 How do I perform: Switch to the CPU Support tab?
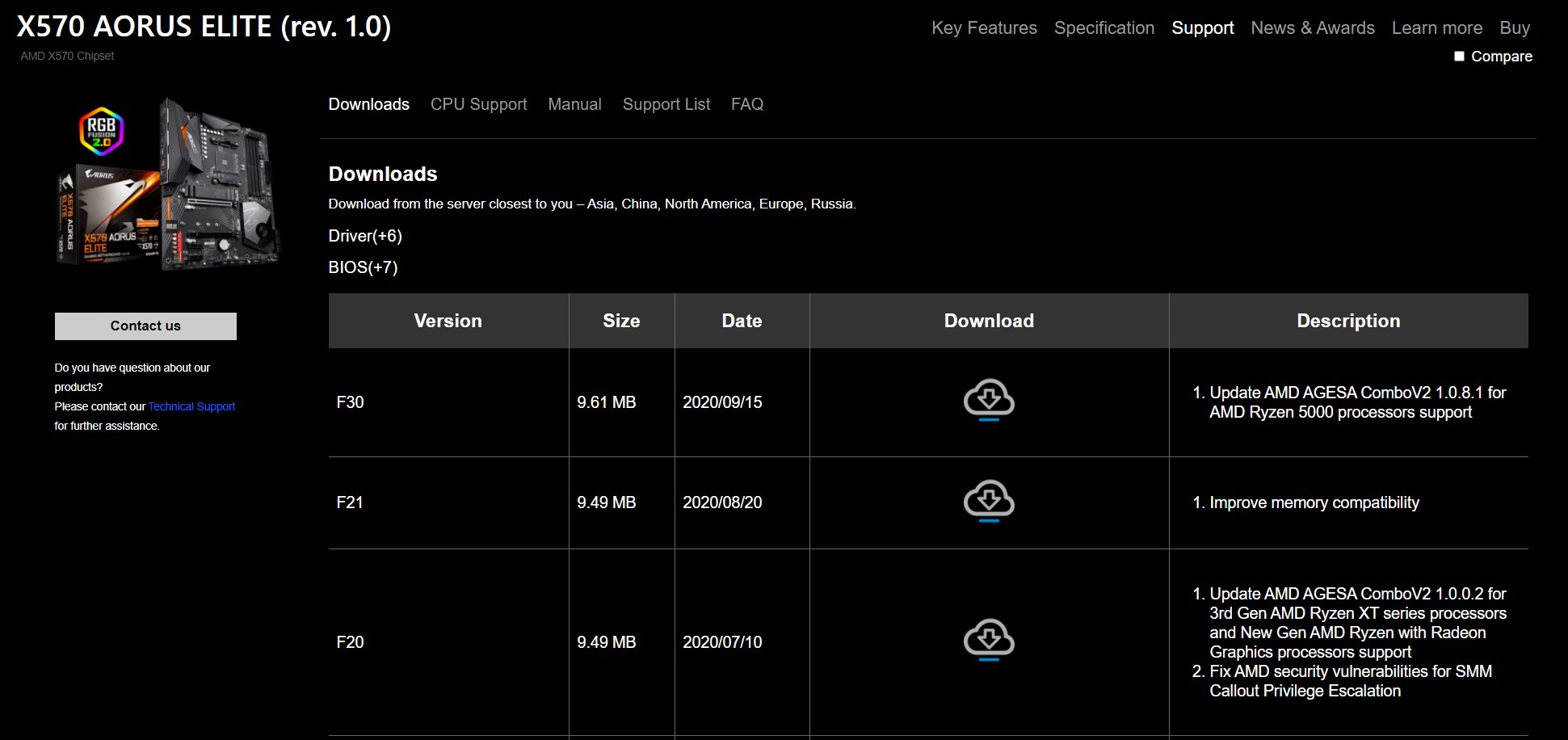pyautogui.click(x=479, y=104)
